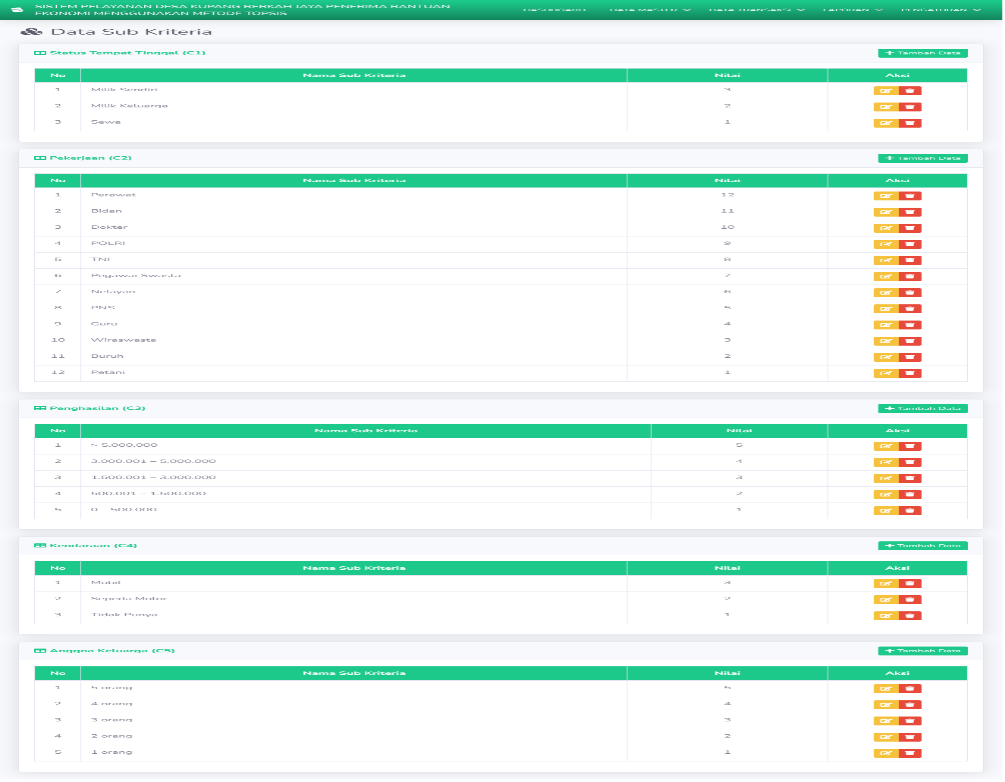Expand the Data Master dropdown menu
The height and width of the screenshot is (782, 1005).
[649, 10]
